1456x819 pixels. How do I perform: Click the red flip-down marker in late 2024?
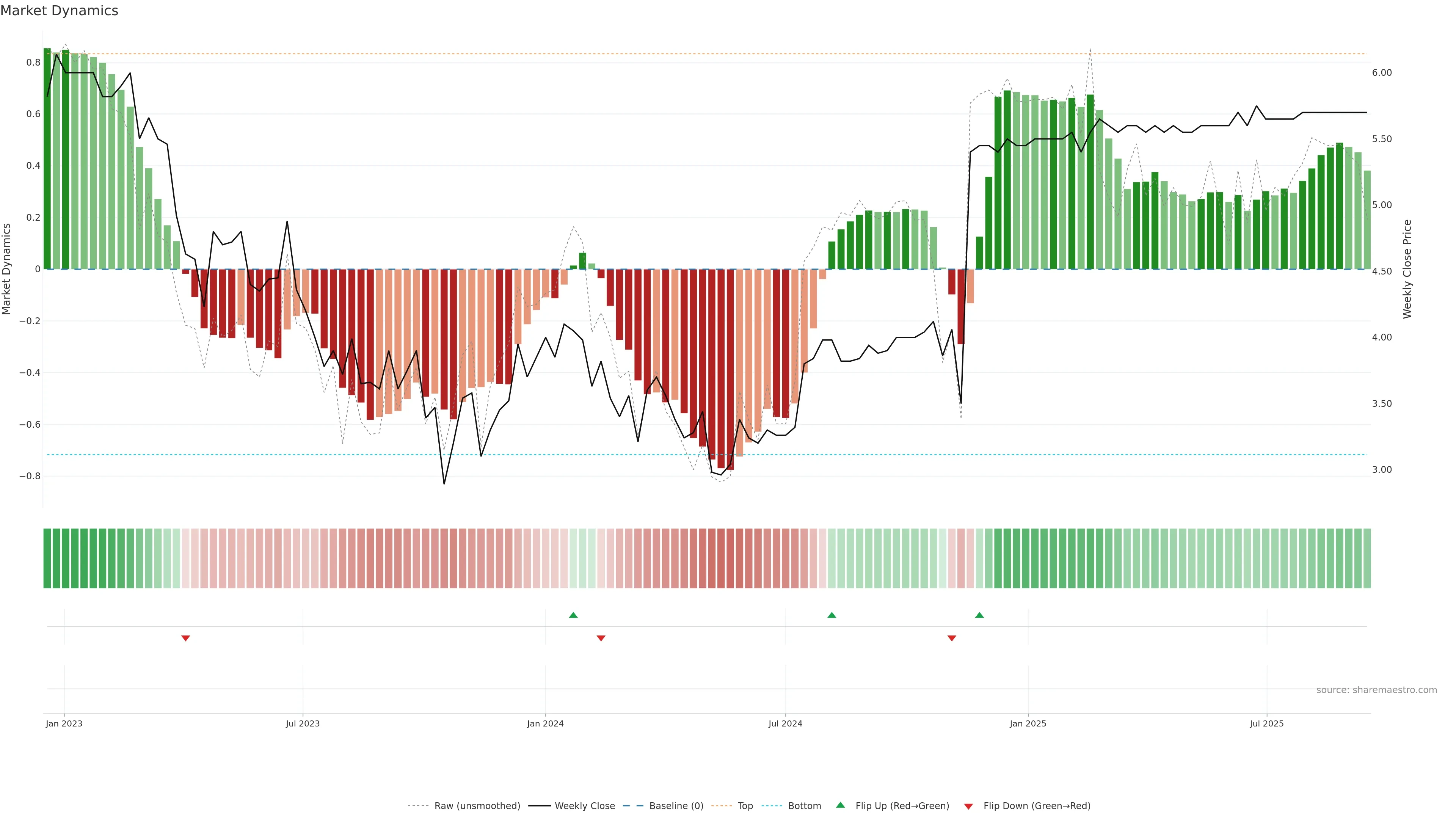click(952, 638)
